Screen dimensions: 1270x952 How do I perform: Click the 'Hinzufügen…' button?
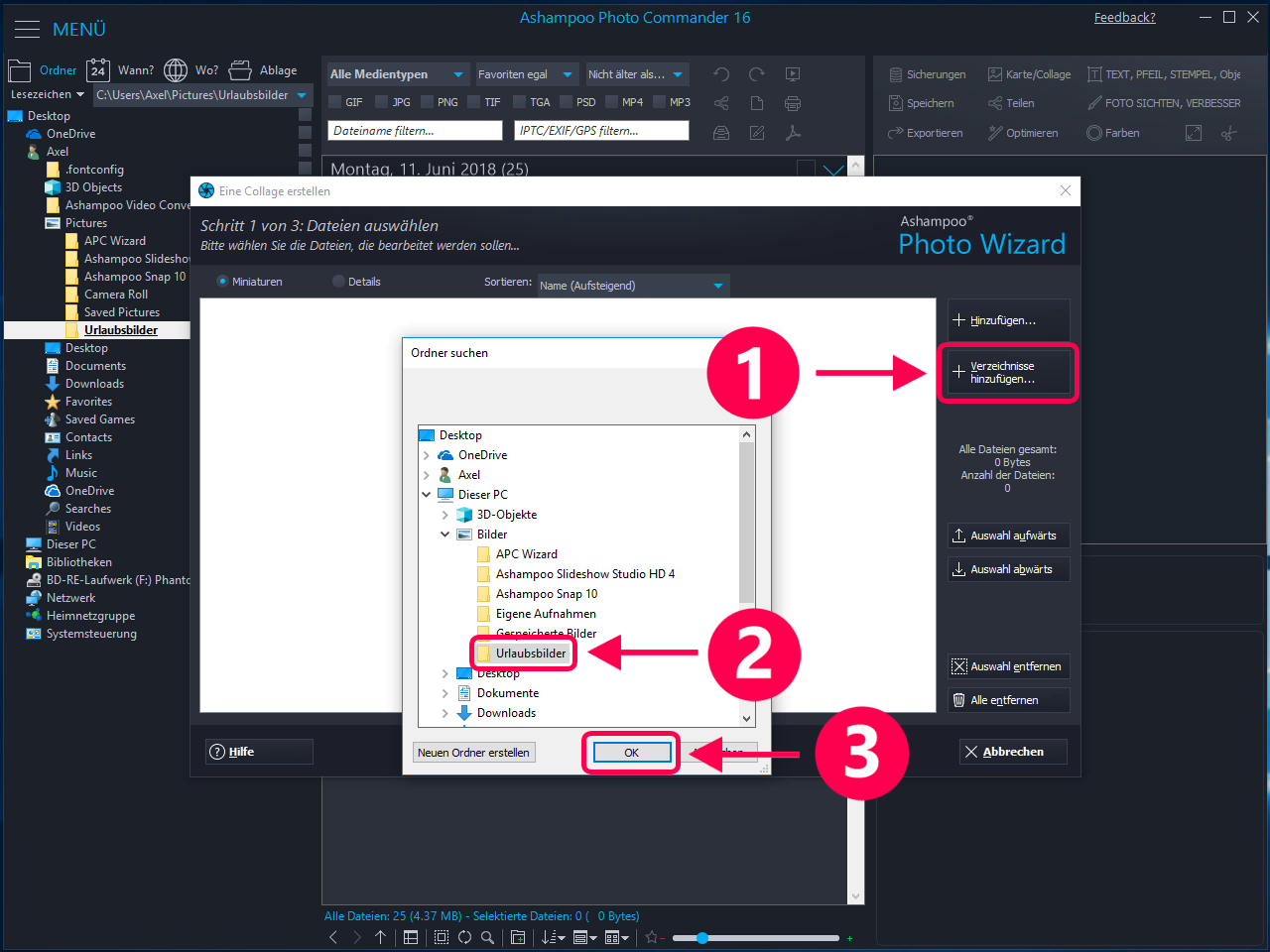(x=1009, y=320)
